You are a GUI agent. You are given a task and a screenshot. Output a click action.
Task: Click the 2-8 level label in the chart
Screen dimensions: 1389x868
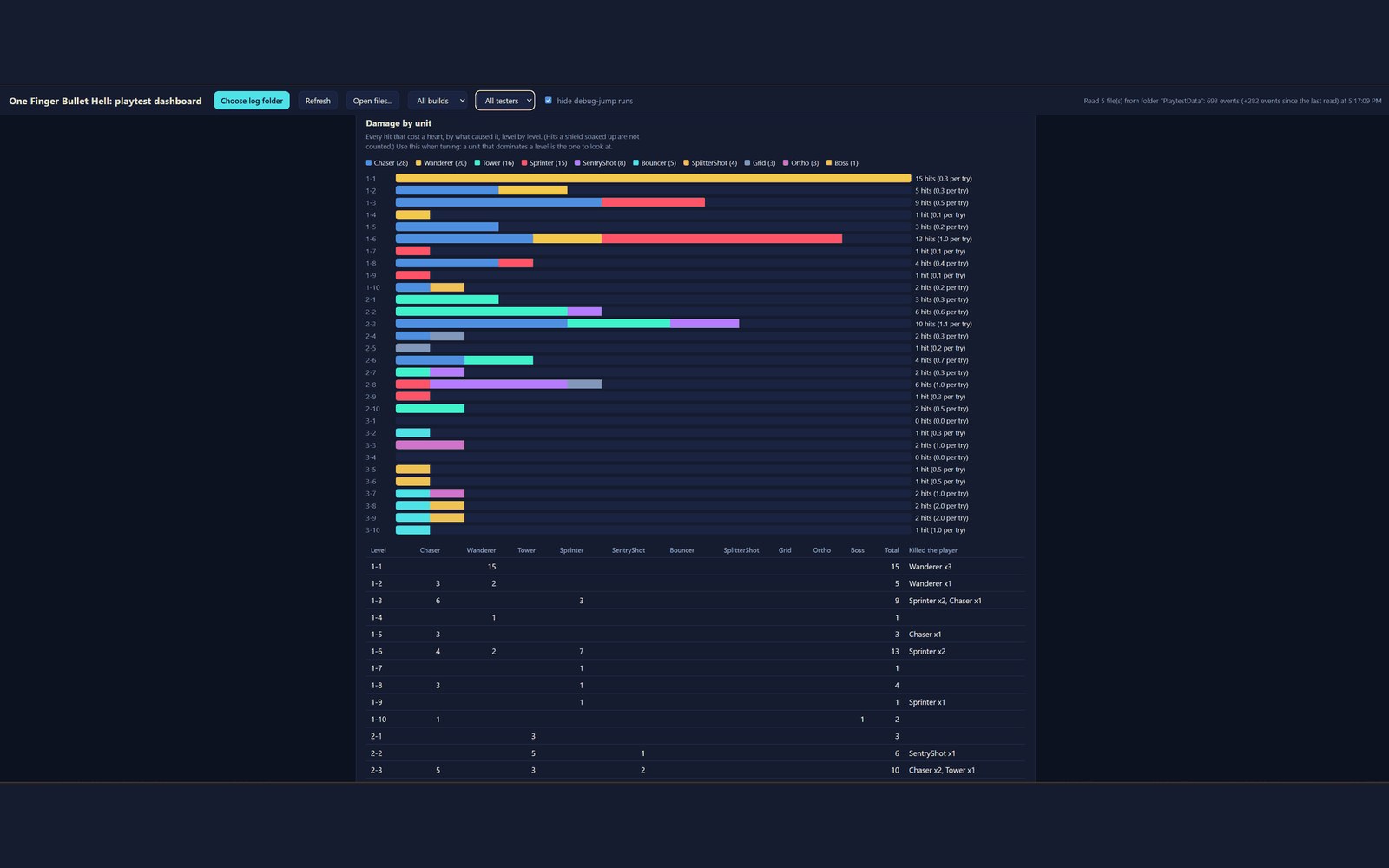click(x=371, y=385)
